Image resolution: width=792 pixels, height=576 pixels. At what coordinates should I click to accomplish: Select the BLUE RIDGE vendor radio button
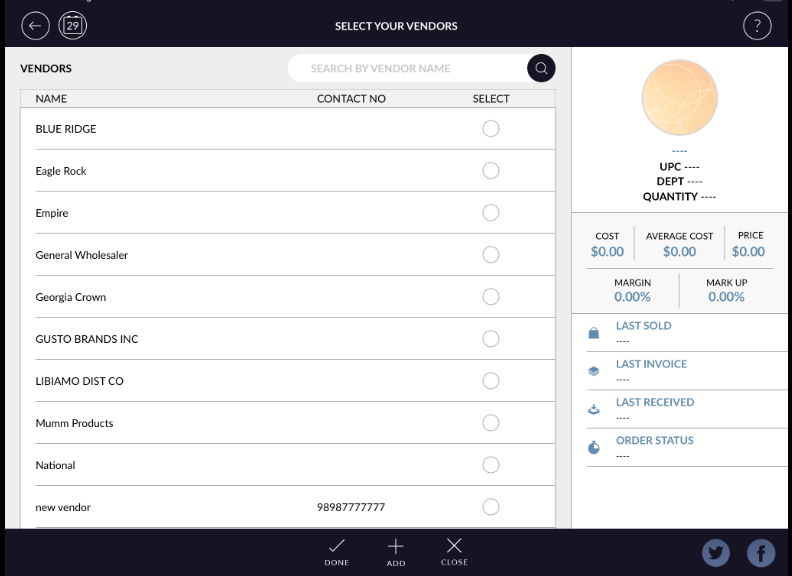490,129
